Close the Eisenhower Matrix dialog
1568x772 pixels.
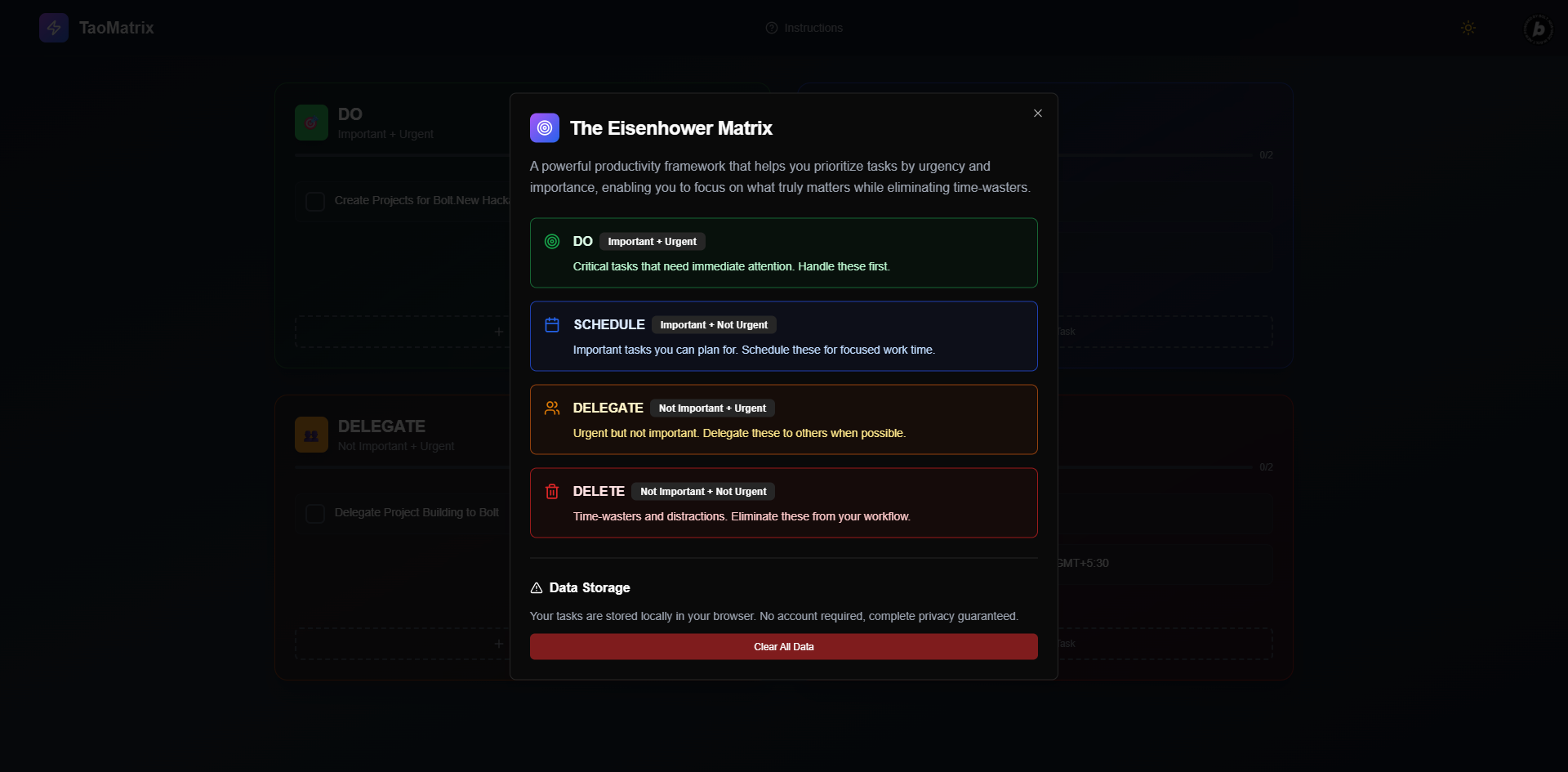1037,113
